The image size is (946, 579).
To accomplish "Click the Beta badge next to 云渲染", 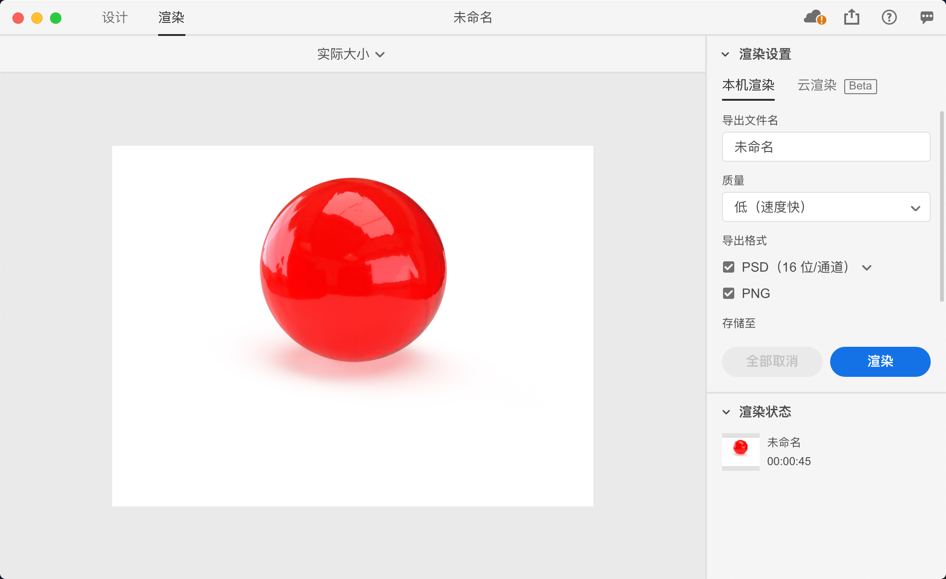I will 860,86.
